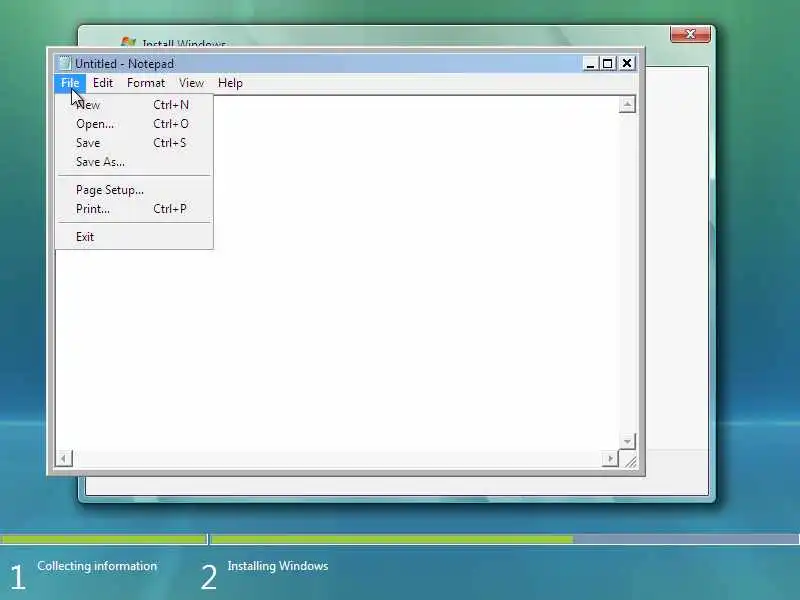The height and width of the screenshot is (600, 800).
Task: Click the Install Windows logo icon
Action: (x=128, y=42)
